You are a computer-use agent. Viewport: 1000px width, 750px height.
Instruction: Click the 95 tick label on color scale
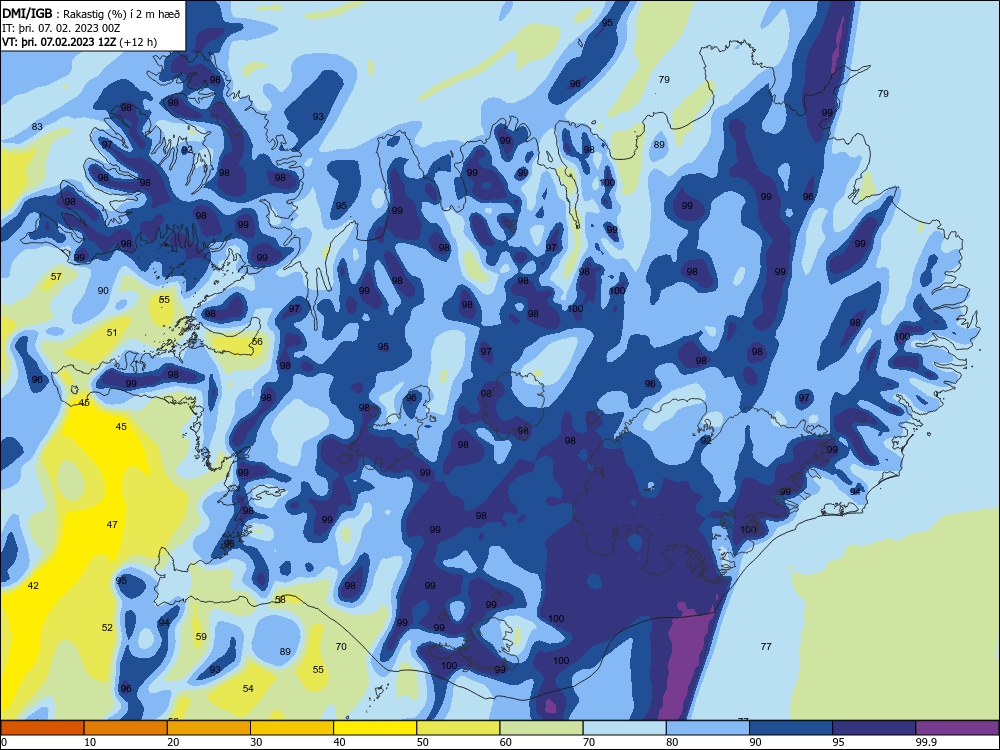click(838, 742)
